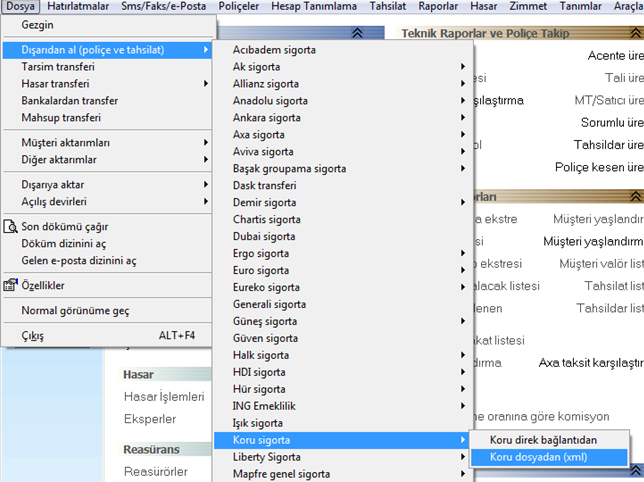Open the Hasar İşlemleri link
This screenshot has height=482, width=644.
click(x=164, y=396)
